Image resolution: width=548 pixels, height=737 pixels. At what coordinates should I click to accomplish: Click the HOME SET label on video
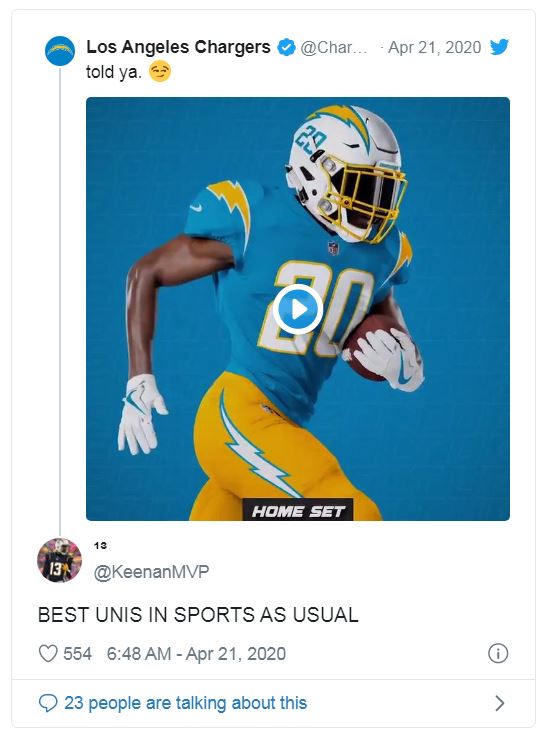point(297,511)
